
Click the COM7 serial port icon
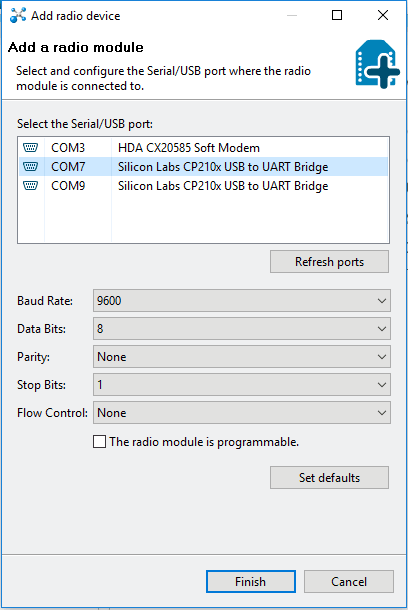pos(30,167)
